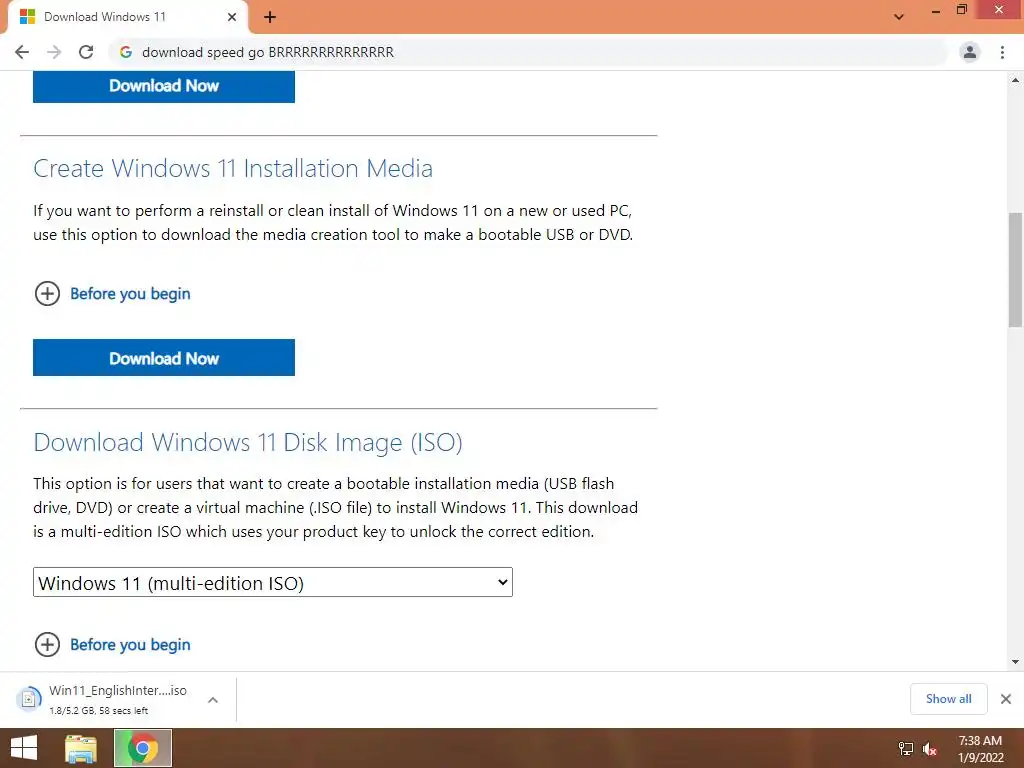Open the Chrome profile avatar
The image size is (1024, 768).
point(970,52)
